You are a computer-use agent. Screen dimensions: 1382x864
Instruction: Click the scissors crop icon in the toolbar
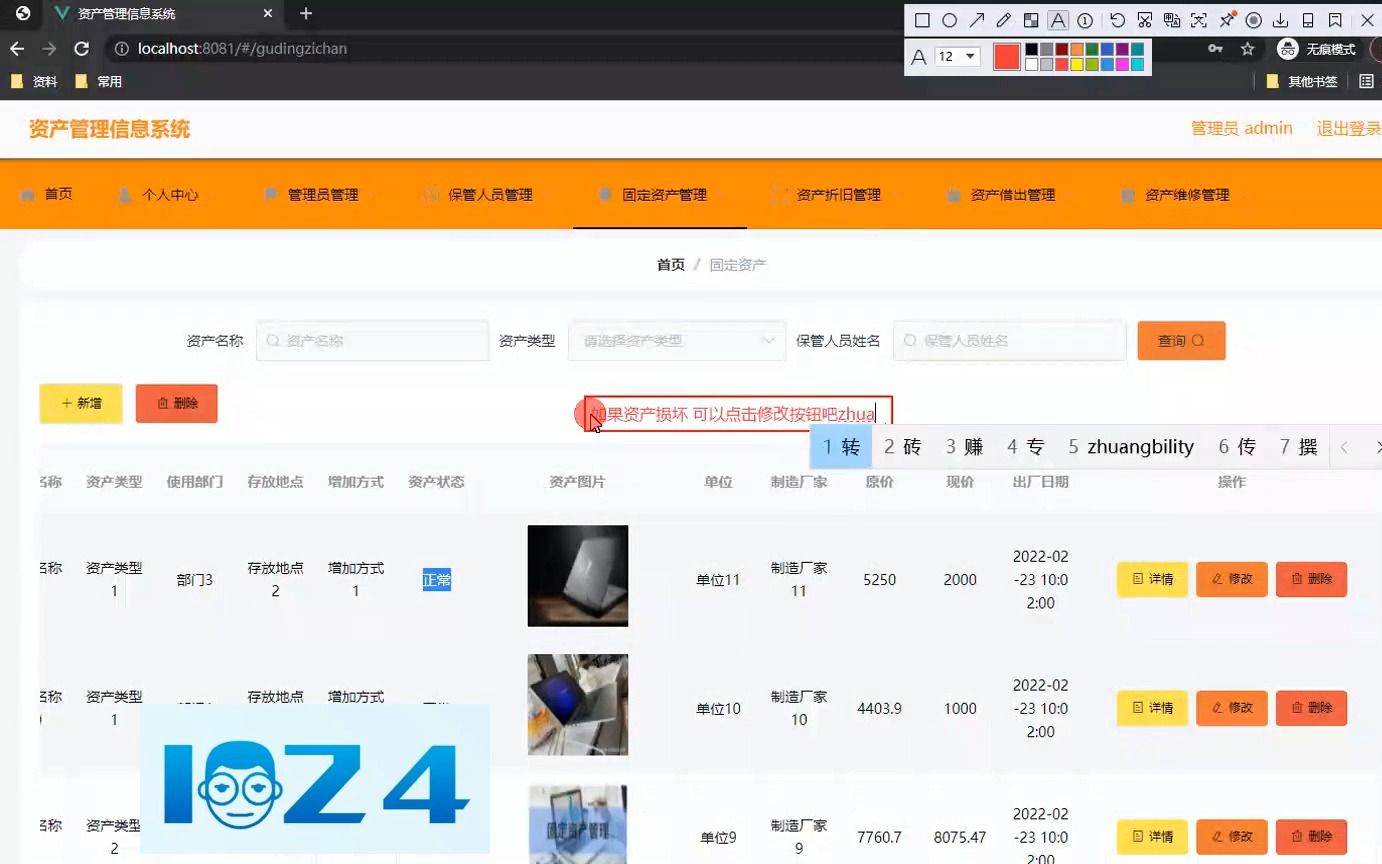1144,20
